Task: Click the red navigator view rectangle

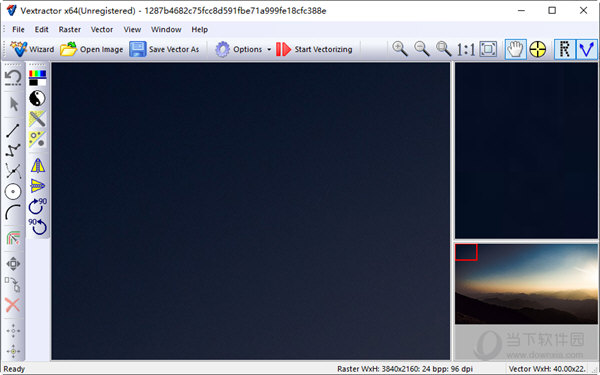Action: click(466, 252)
